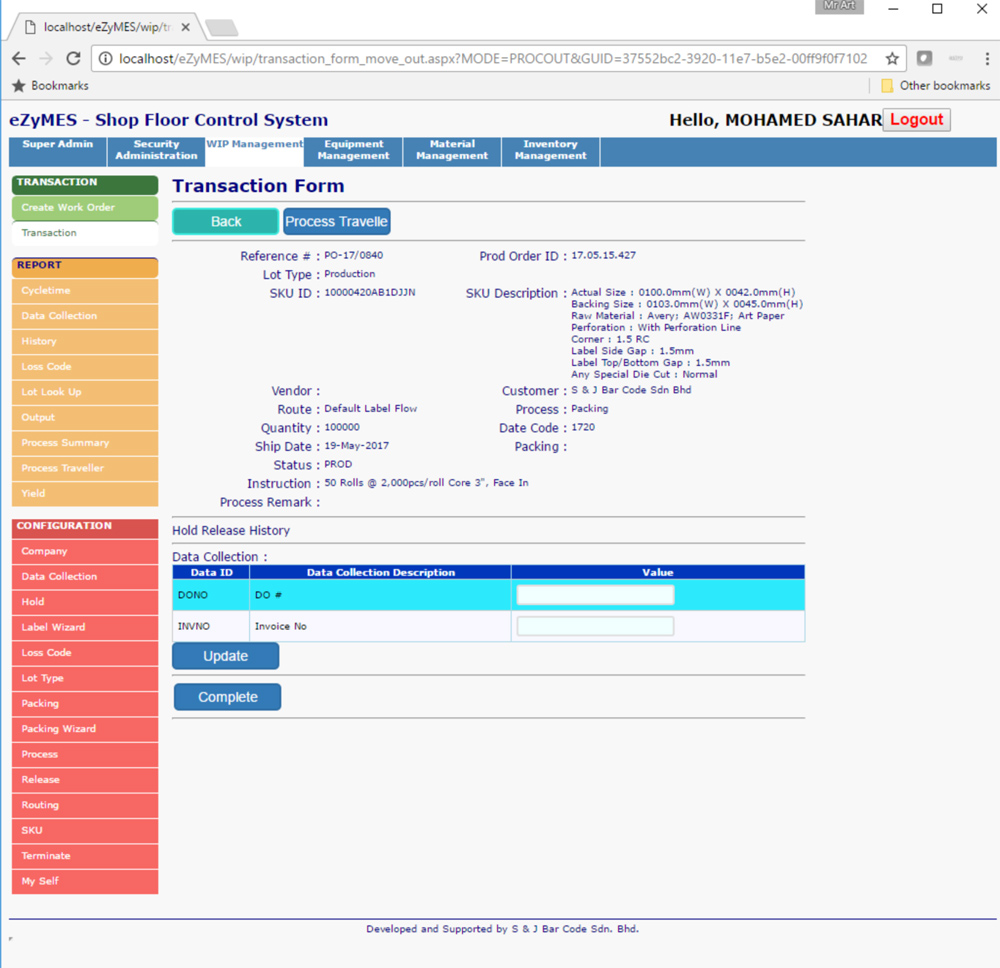Switch to the Equipment Management tab
The height and width of the screenshot is (968, 1000).
point(354,151)
